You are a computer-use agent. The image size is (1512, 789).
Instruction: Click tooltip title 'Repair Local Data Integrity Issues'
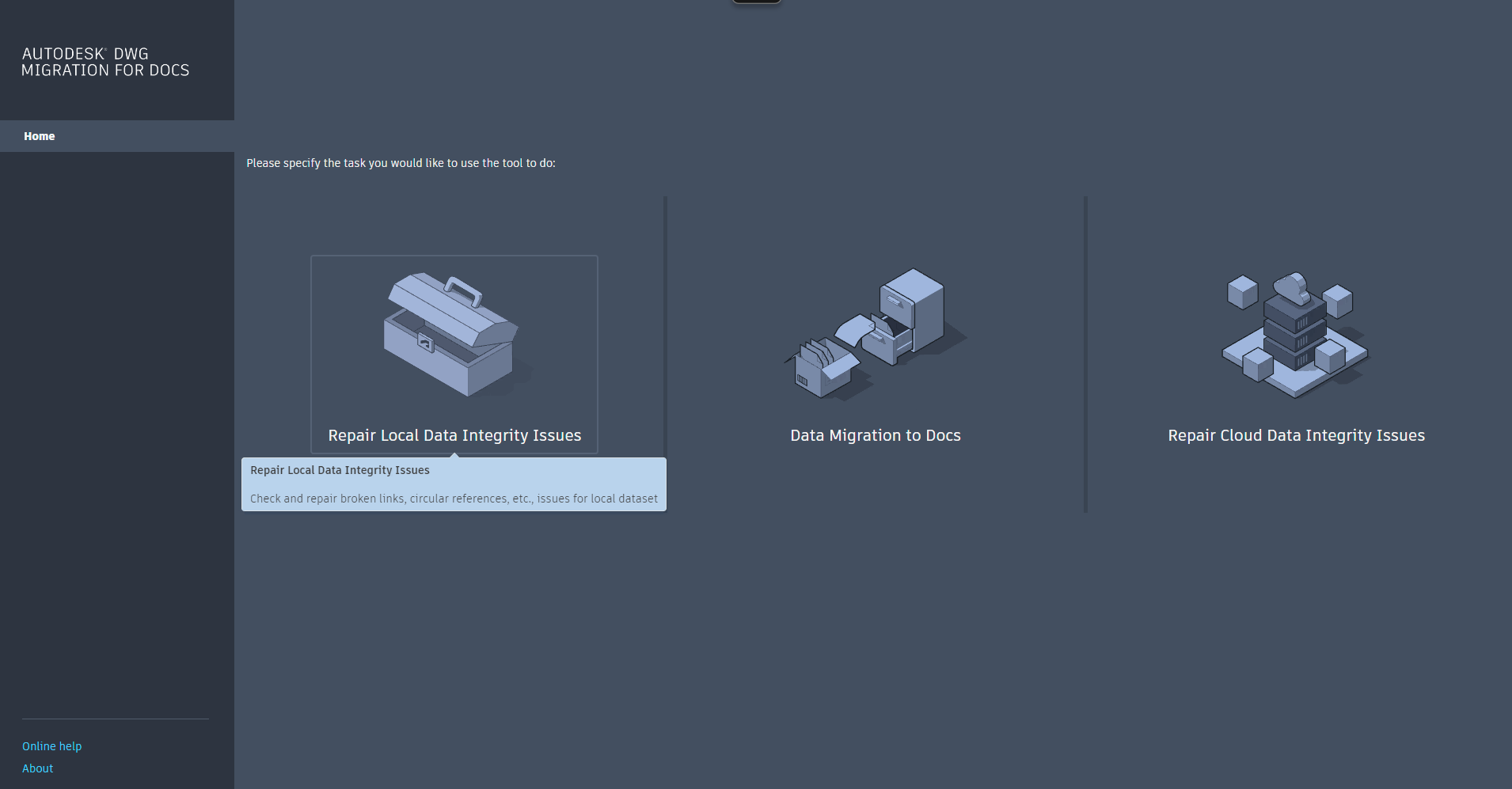340,470
